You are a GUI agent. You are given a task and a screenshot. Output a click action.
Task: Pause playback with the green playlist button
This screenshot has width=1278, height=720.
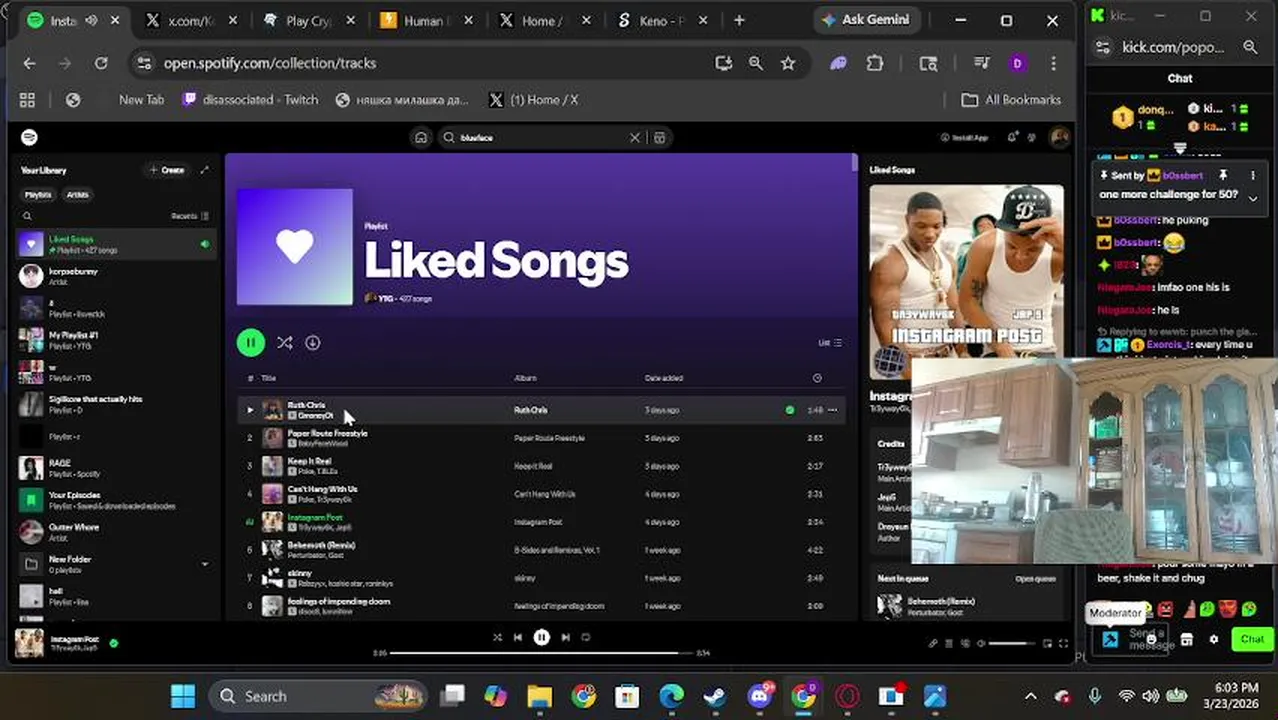(251, 343)
